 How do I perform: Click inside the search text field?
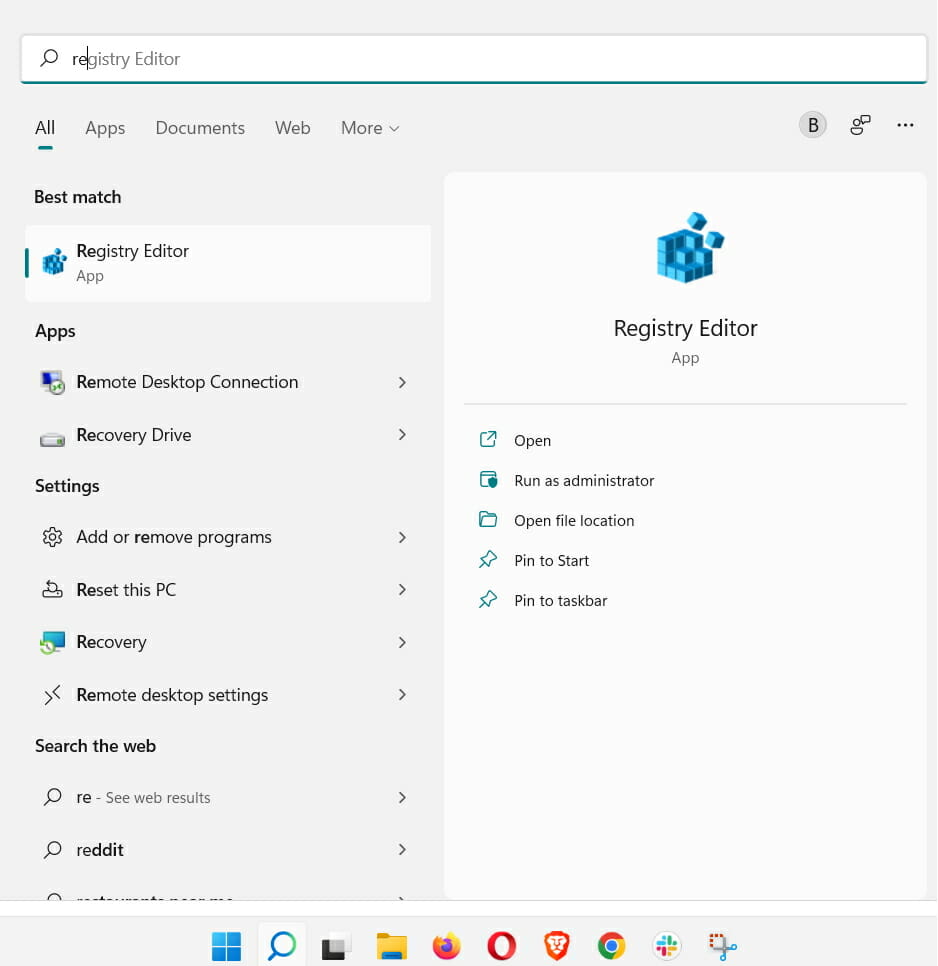[474, 59]
